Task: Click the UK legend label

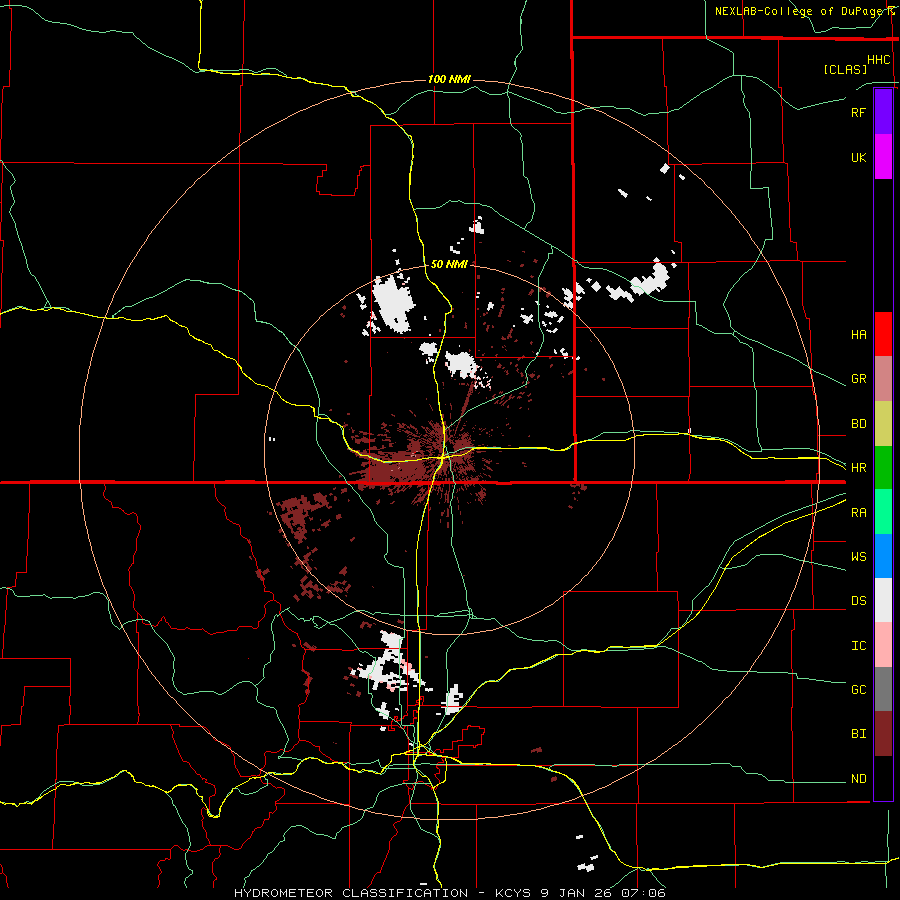Action: click(x=858, y=157)
